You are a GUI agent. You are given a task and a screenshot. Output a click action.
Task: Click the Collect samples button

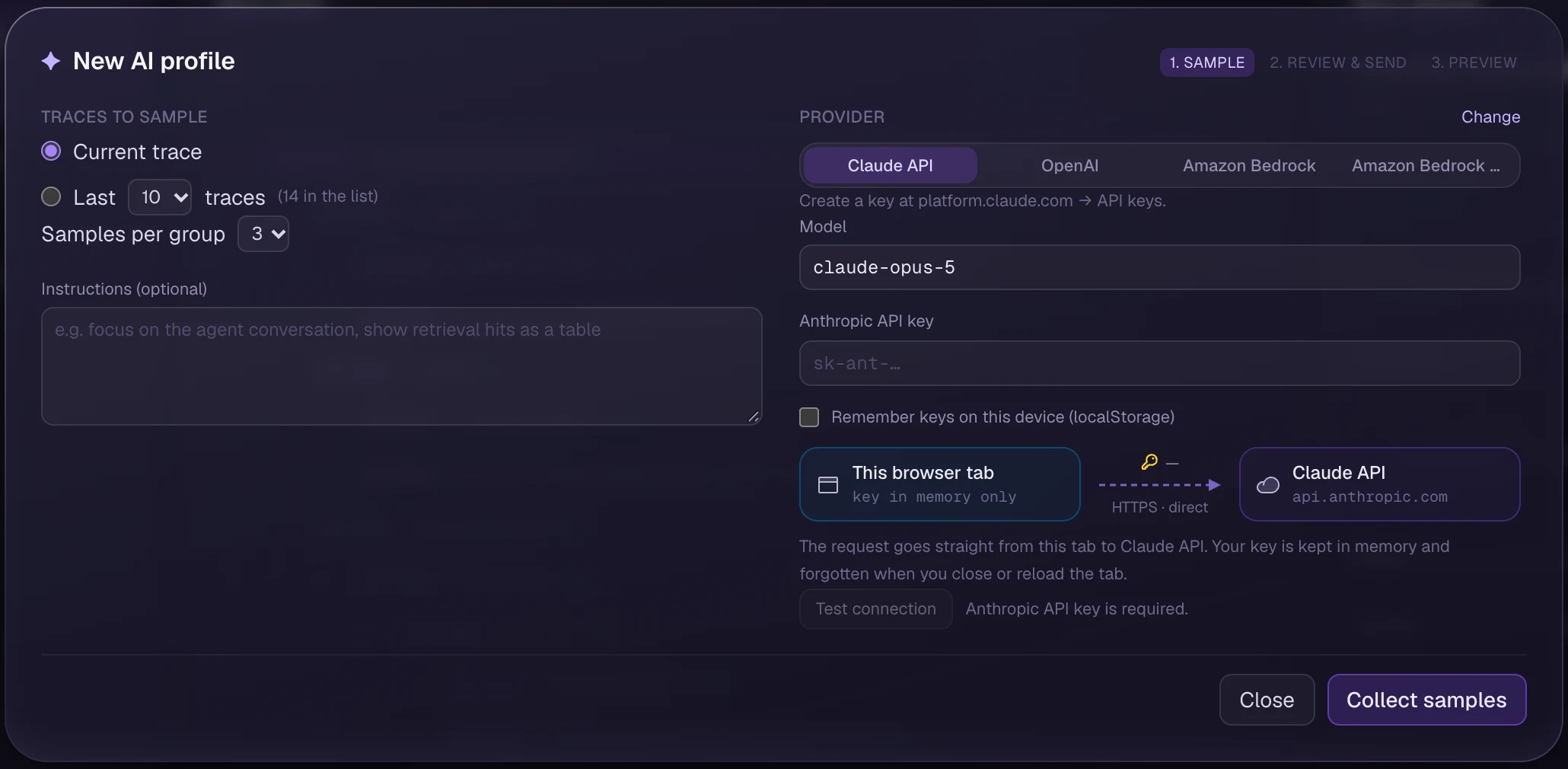(1426, 700)
